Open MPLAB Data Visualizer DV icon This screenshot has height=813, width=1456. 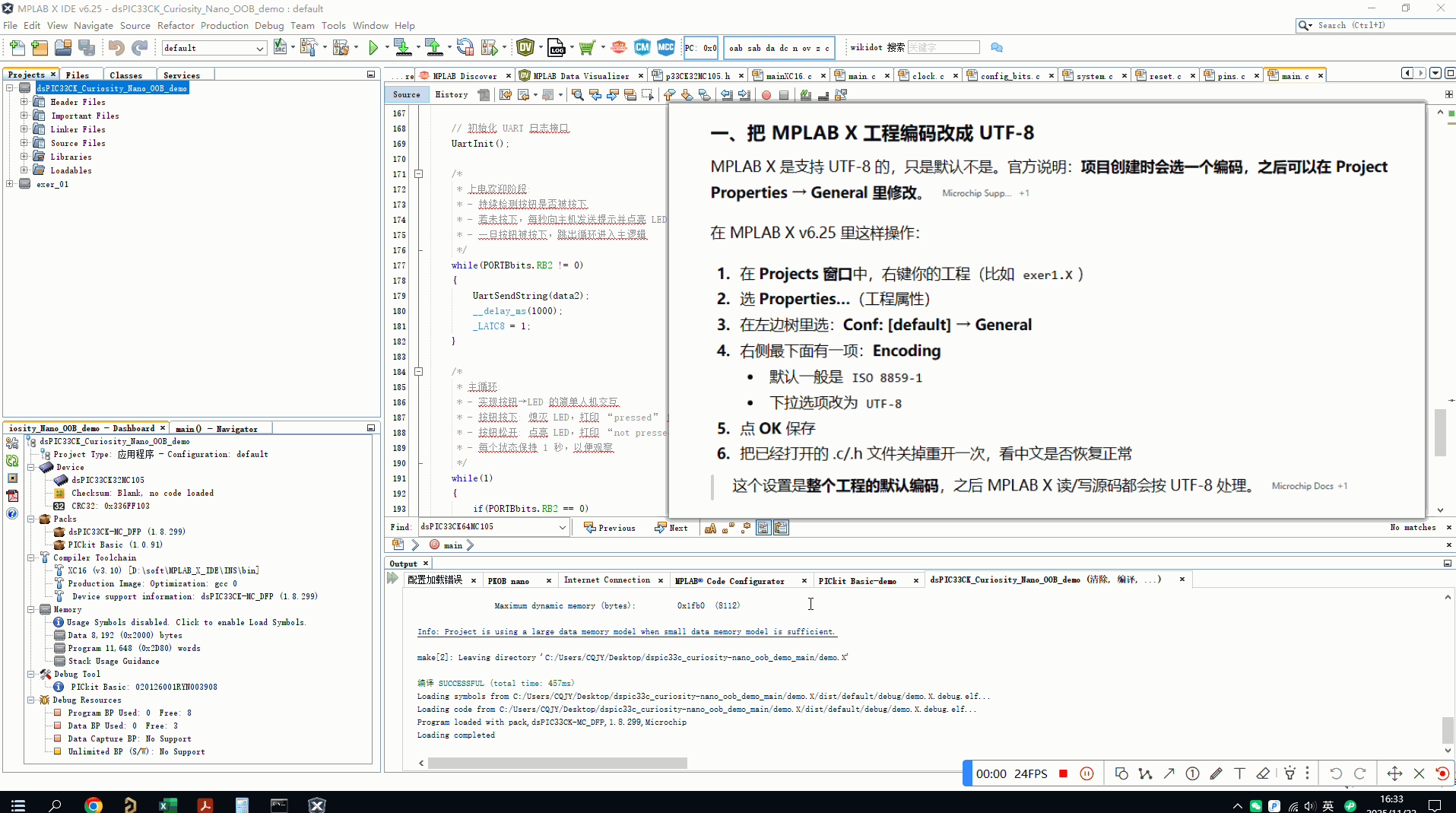525,48
